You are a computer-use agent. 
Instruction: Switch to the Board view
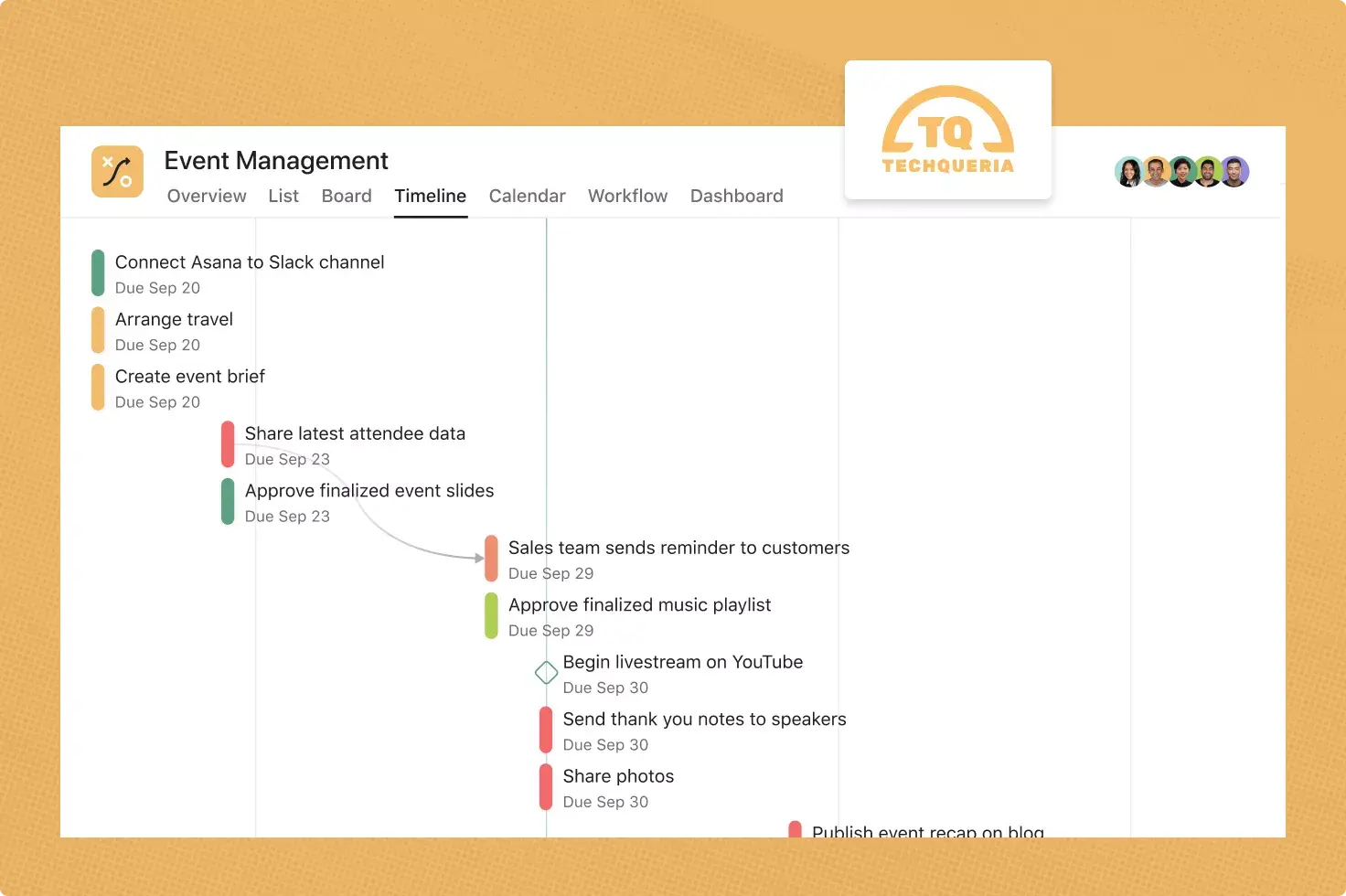point(347,196)
